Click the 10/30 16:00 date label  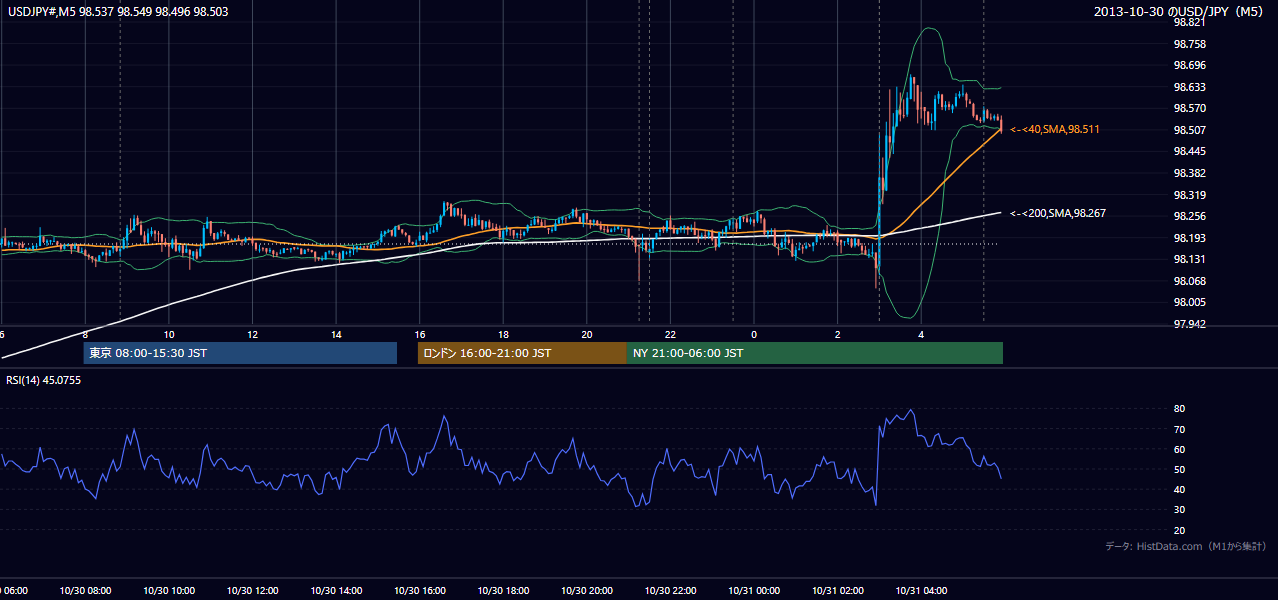(x=420, y=591)
